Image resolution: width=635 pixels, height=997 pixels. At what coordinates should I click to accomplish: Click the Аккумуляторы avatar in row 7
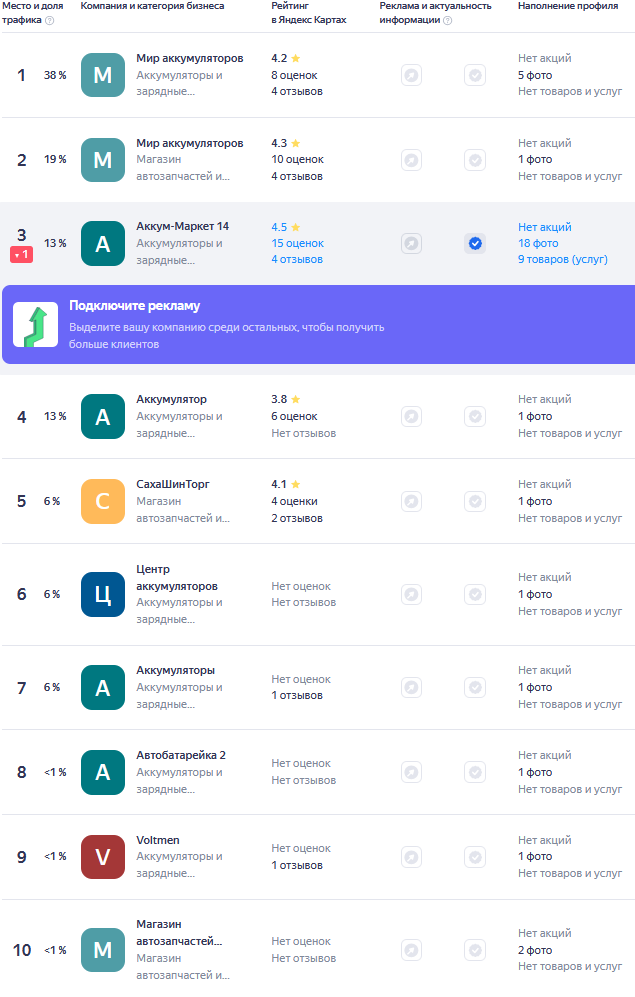(x=103, y=687)
